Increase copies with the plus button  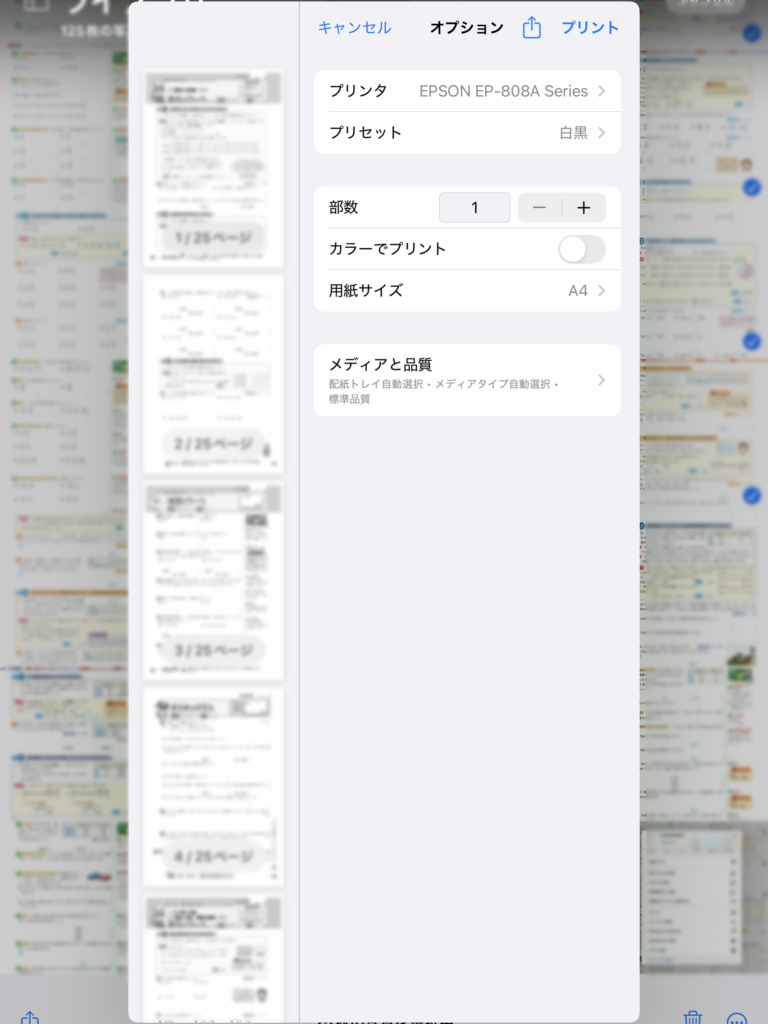click(584, 208)
